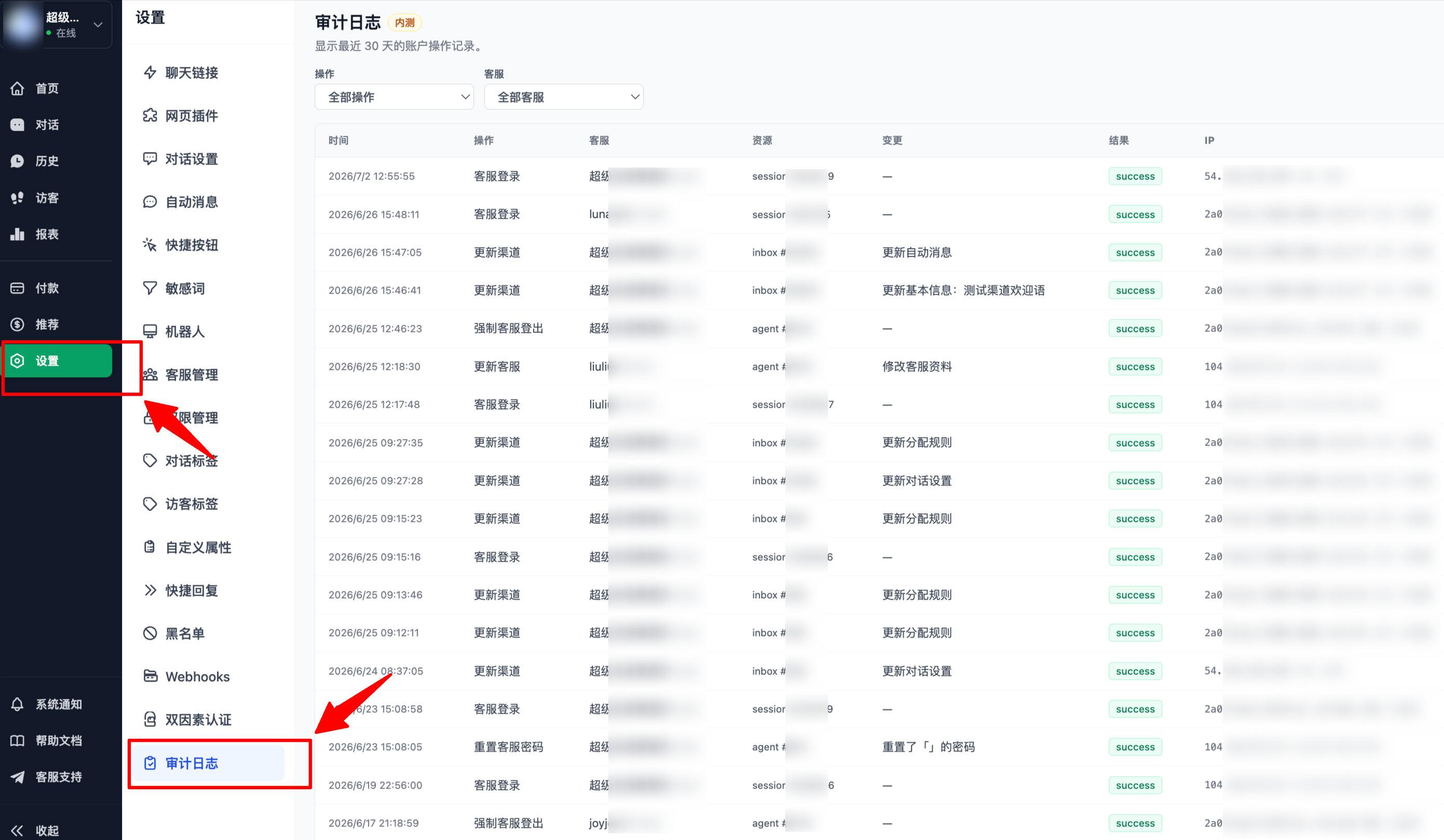
Task: Click 强制客服登出 at 2026/6/25 12:46:23
Action: 508,328
